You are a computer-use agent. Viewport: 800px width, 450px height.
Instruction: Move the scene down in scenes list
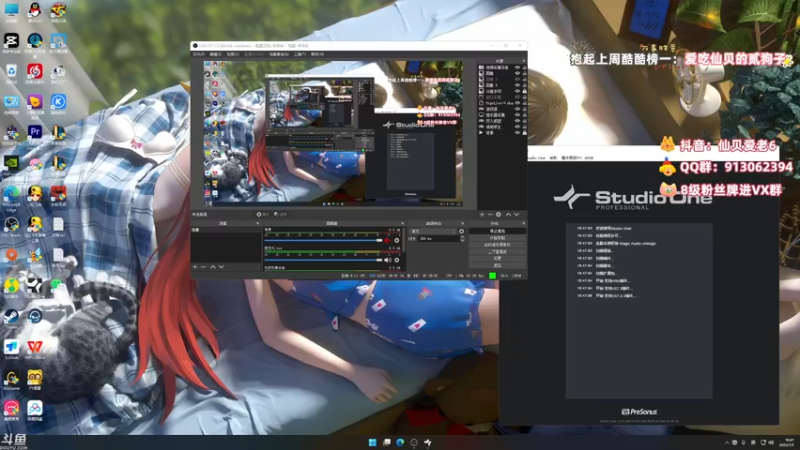221,267
